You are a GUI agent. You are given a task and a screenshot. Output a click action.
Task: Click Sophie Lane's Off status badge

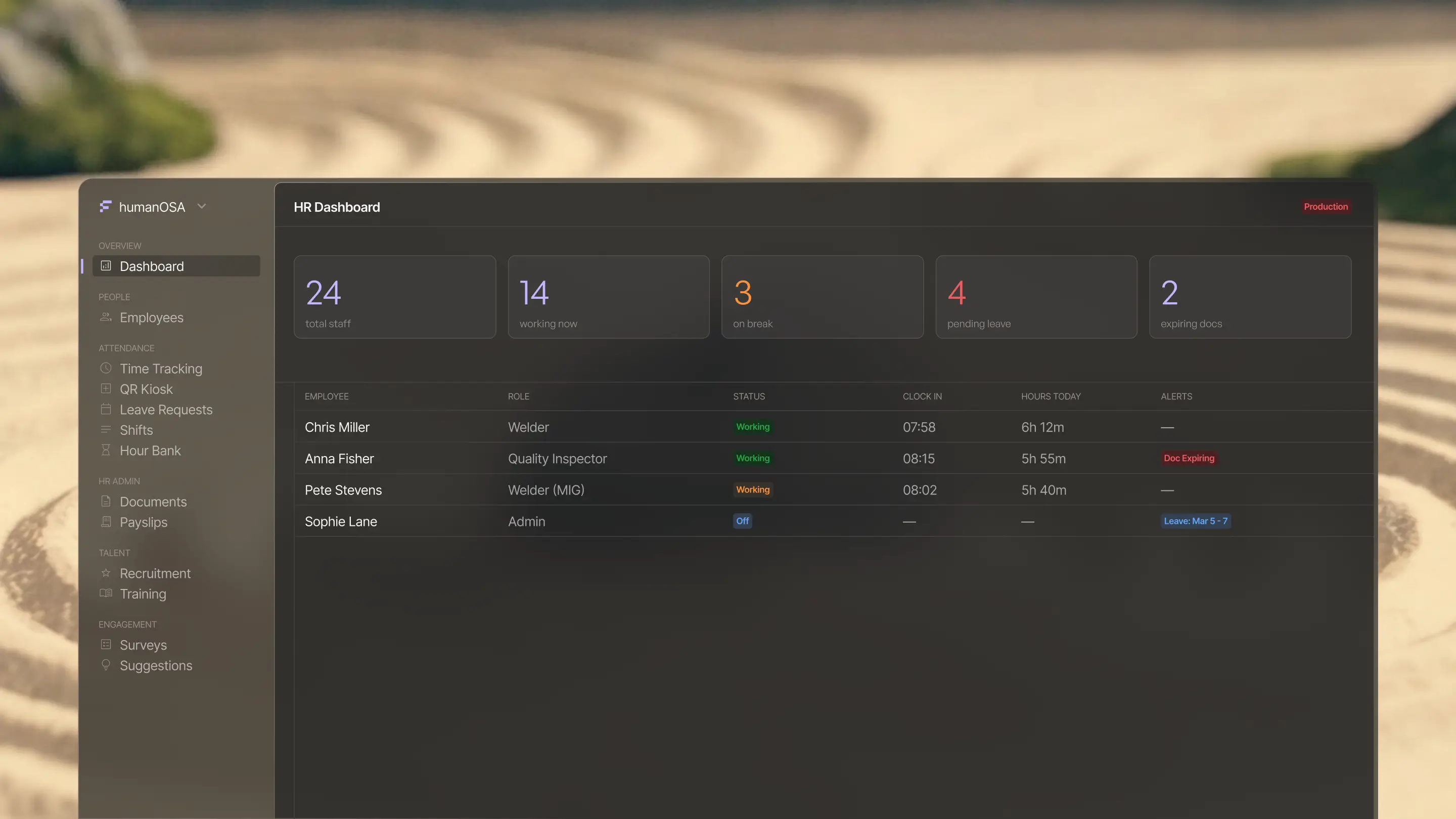(742, 521)
